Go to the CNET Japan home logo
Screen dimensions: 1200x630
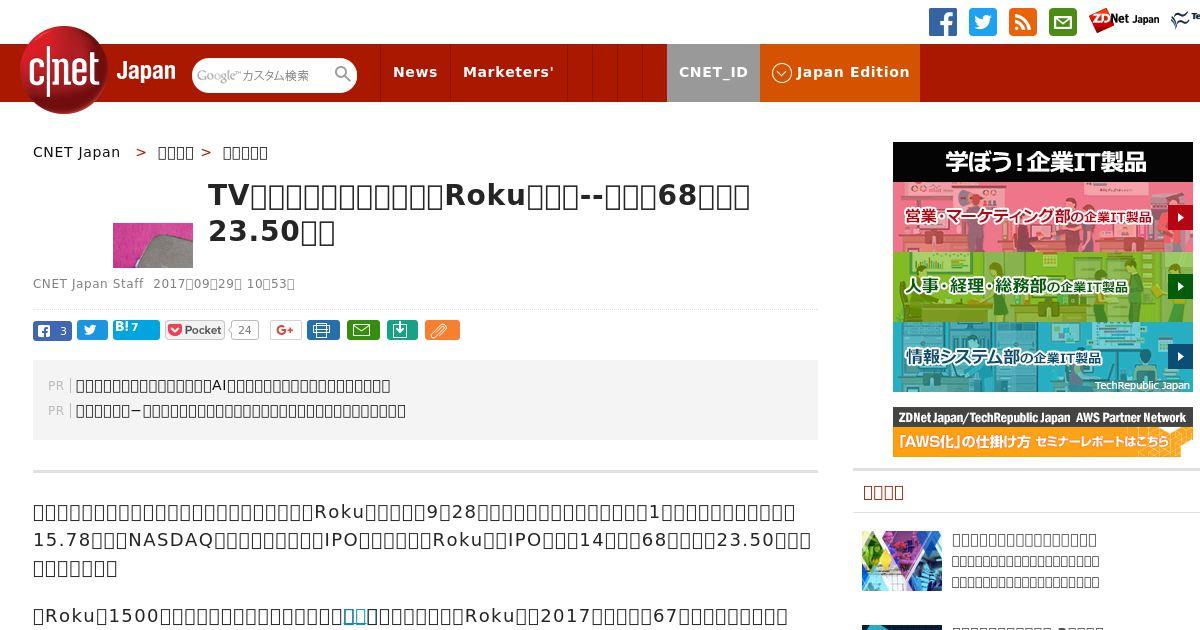pyautogui.click(x=98, y=70)
